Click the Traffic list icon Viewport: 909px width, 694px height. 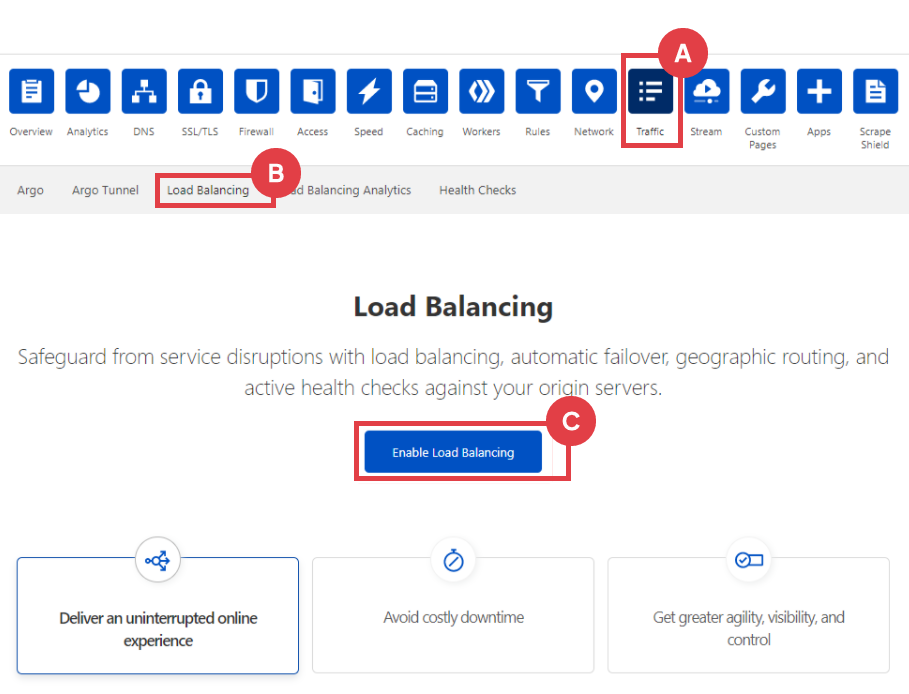pos(650,92)
